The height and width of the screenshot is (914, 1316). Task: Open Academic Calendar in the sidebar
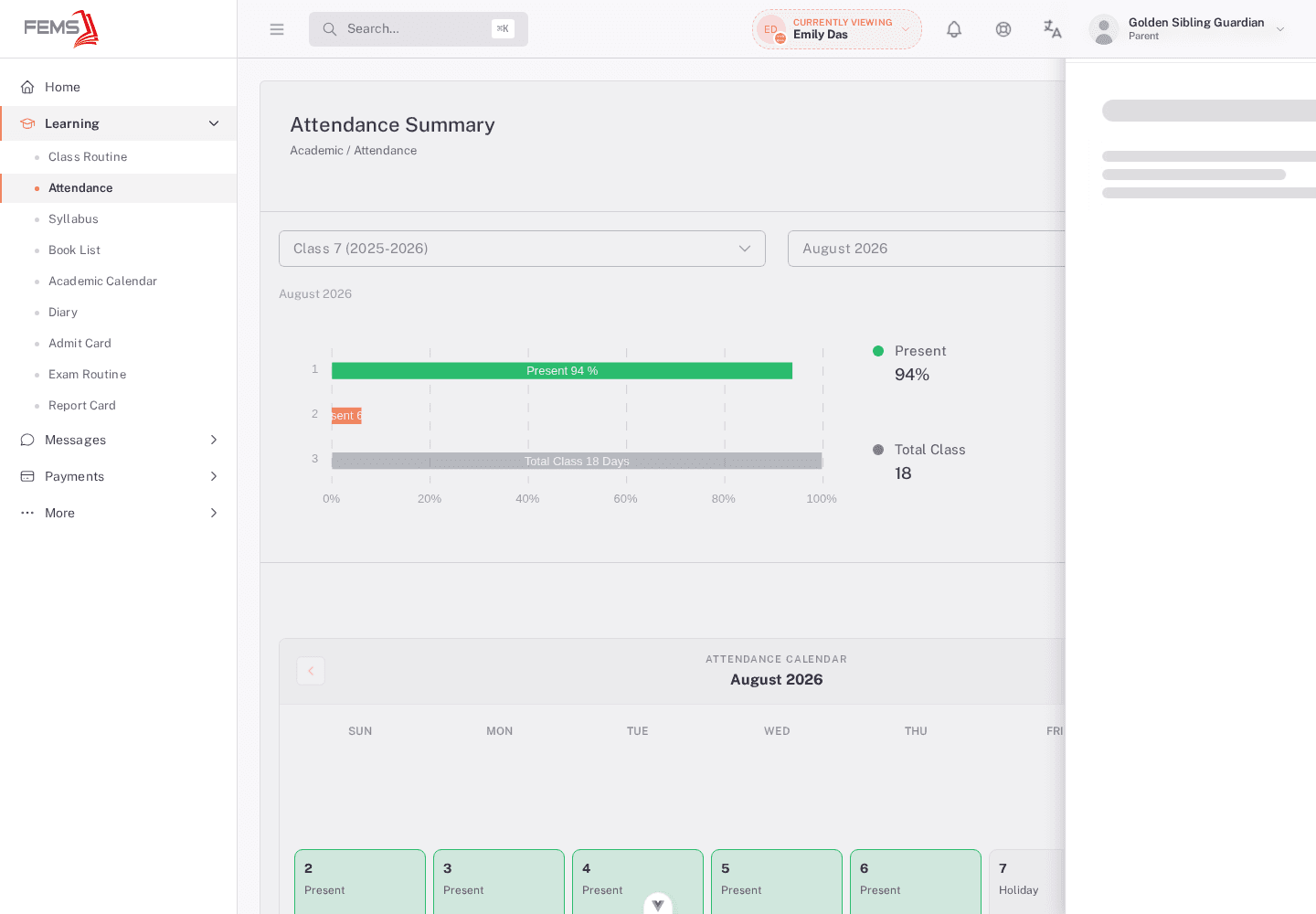click(x=102, y=282)
